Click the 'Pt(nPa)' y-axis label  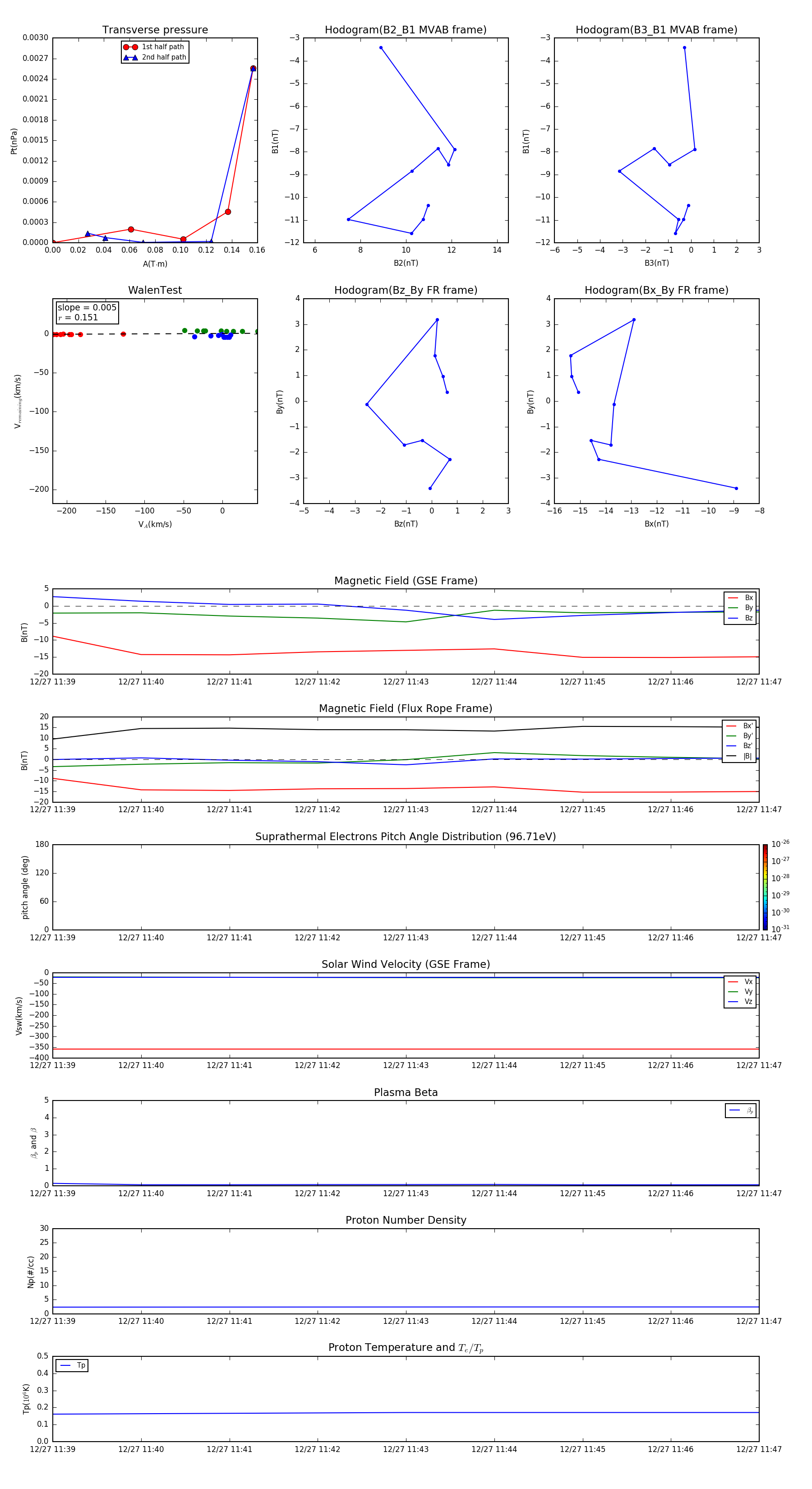point(14,141)
